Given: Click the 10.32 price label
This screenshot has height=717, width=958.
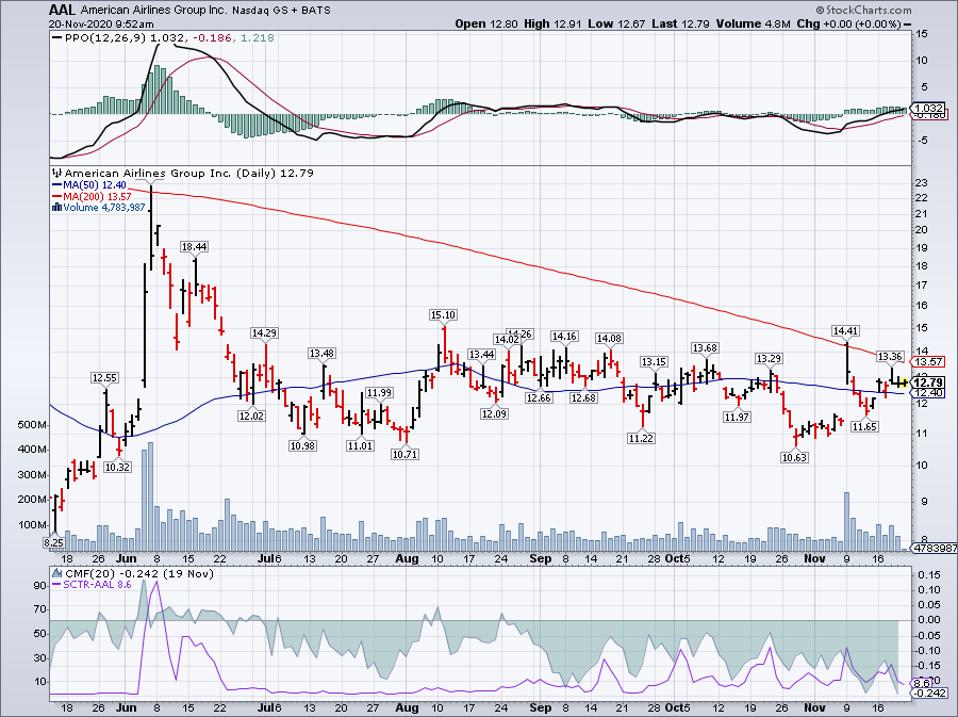Looking at the screenshot, I should (118, 467).
